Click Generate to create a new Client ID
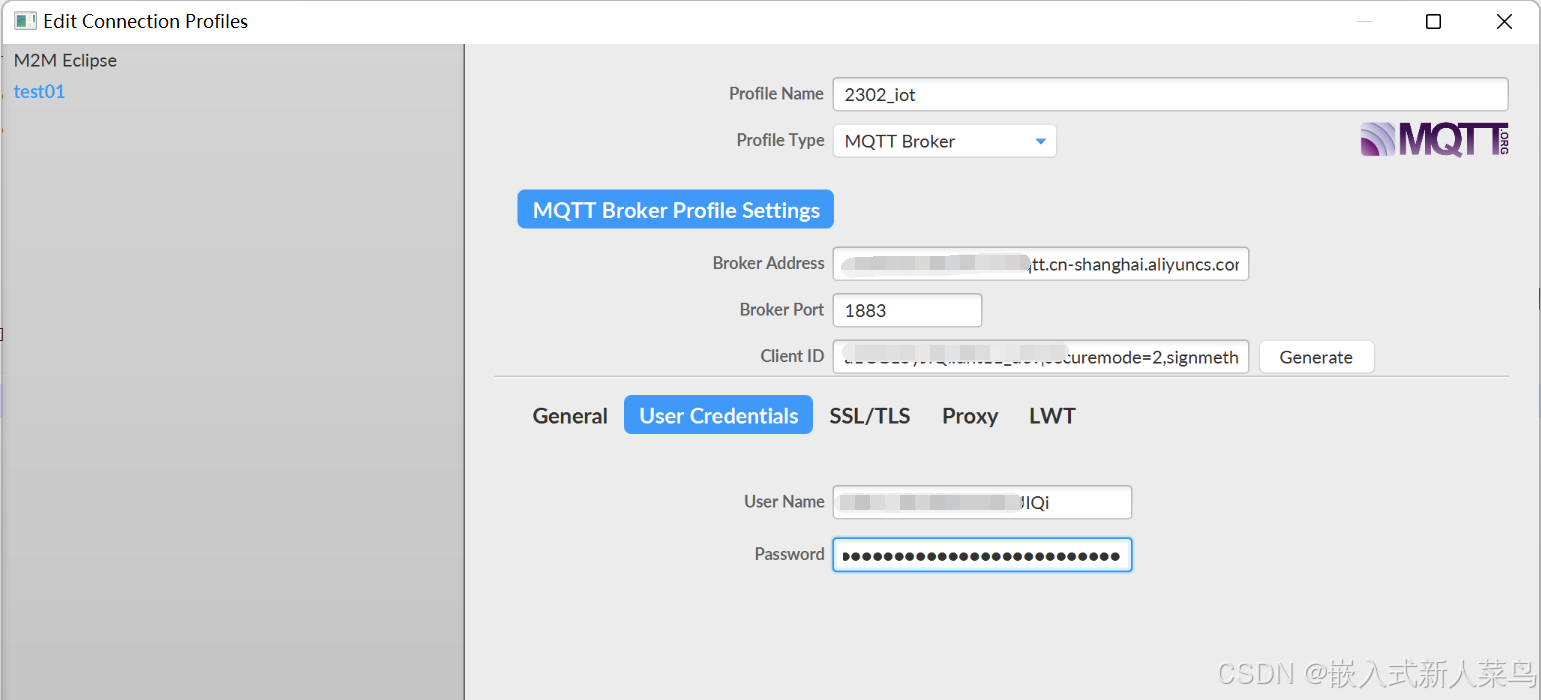The image size is (1541, 700). pyautogui.click(x=1316, y=357)
